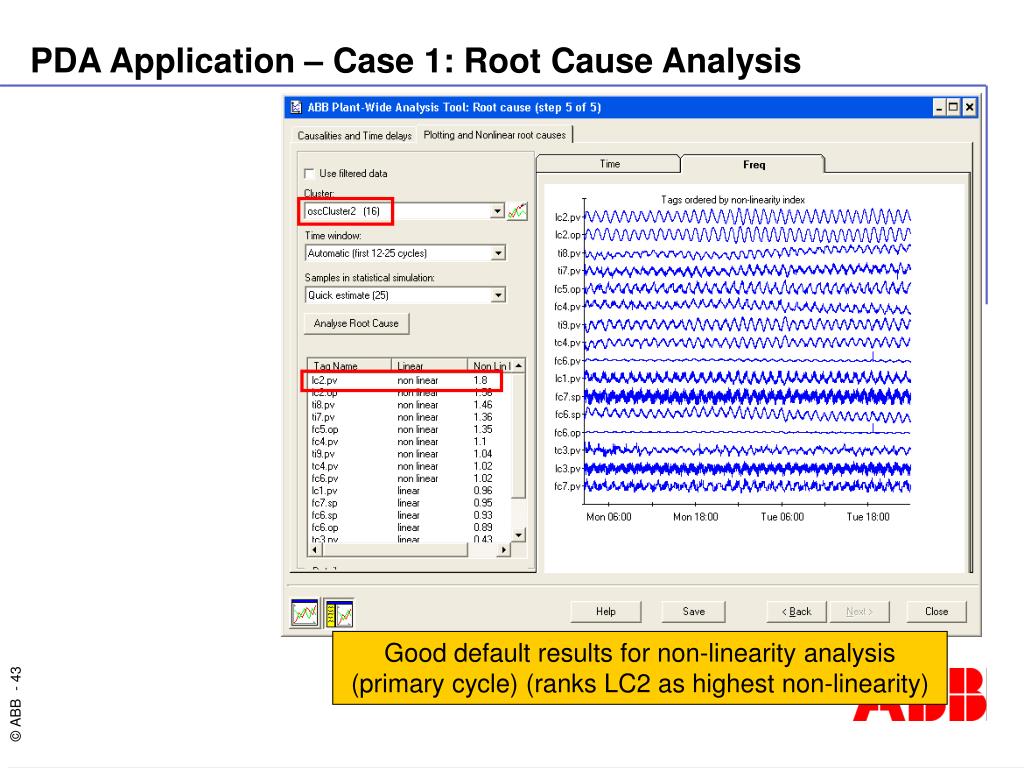
Task: Click horizontal scrollbar right arrow under tag list
Action: 503,550
